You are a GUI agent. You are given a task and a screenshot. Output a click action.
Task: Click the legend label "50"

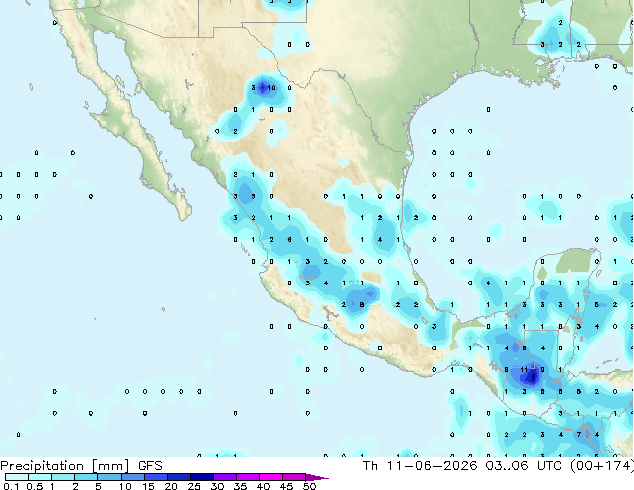309,486
